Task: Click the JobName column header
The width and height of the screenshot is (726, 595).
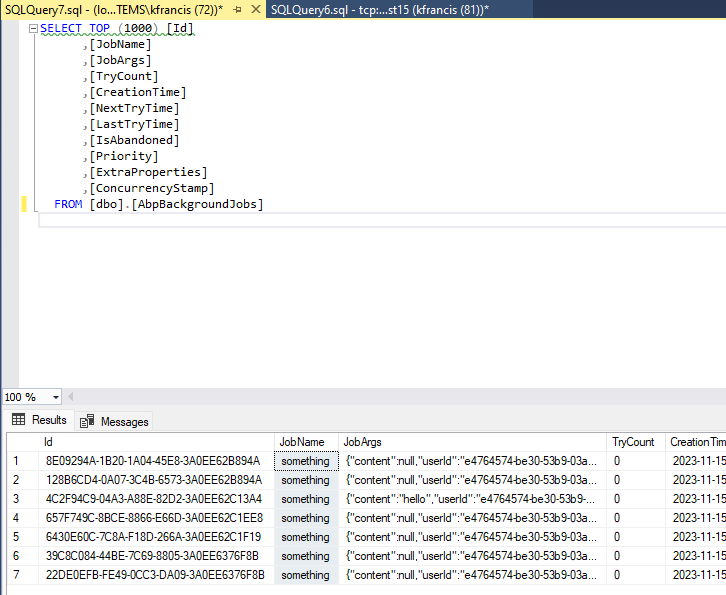Action: 301,442
